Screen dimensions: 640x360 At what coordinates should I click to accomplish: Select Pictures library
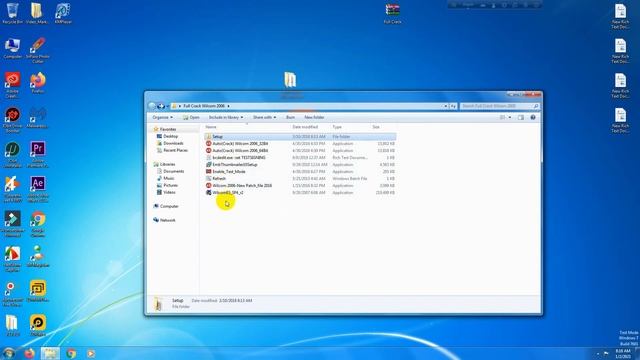(170, 185)
